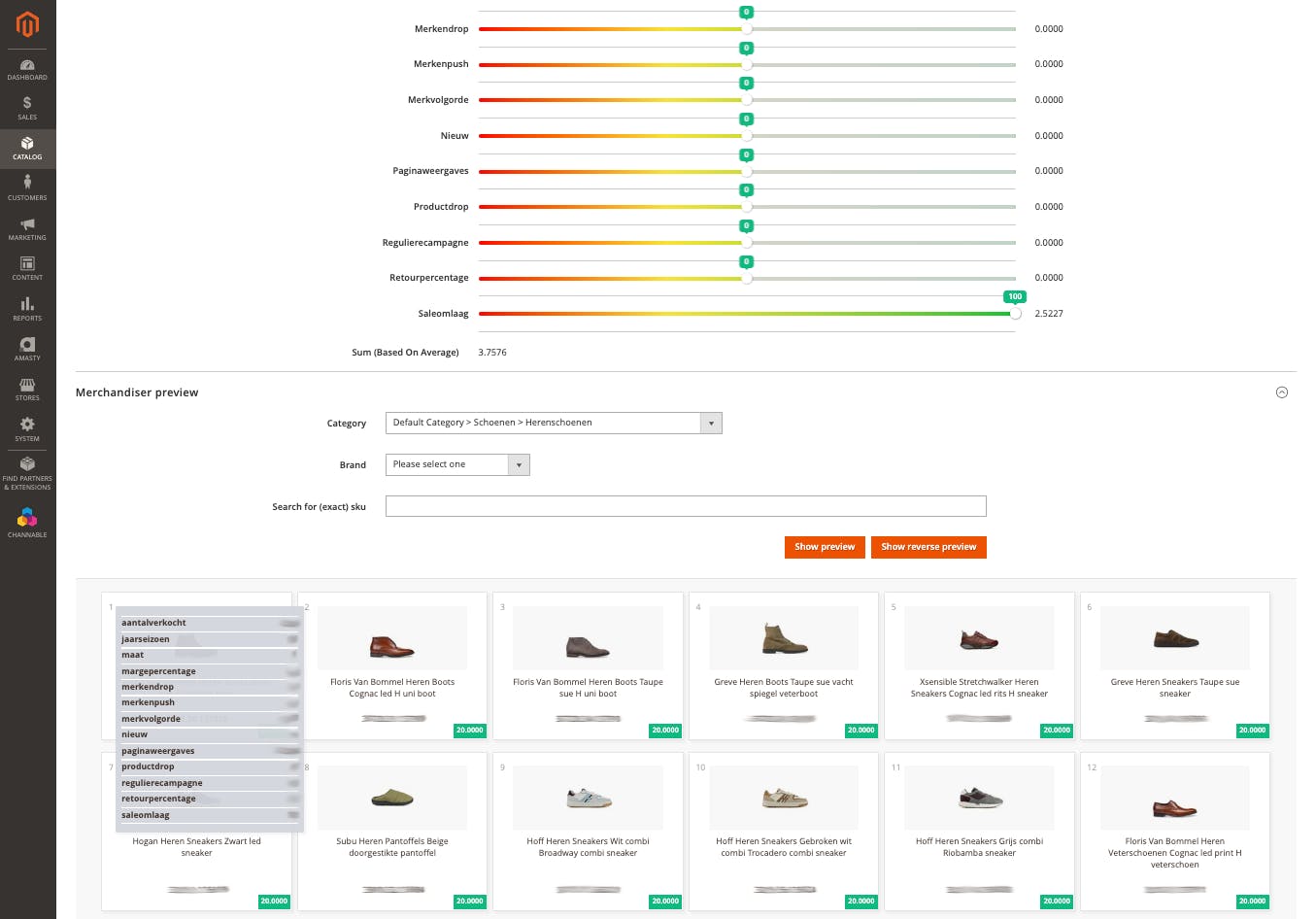Click the Saleomlaag slider handle

1016,314
